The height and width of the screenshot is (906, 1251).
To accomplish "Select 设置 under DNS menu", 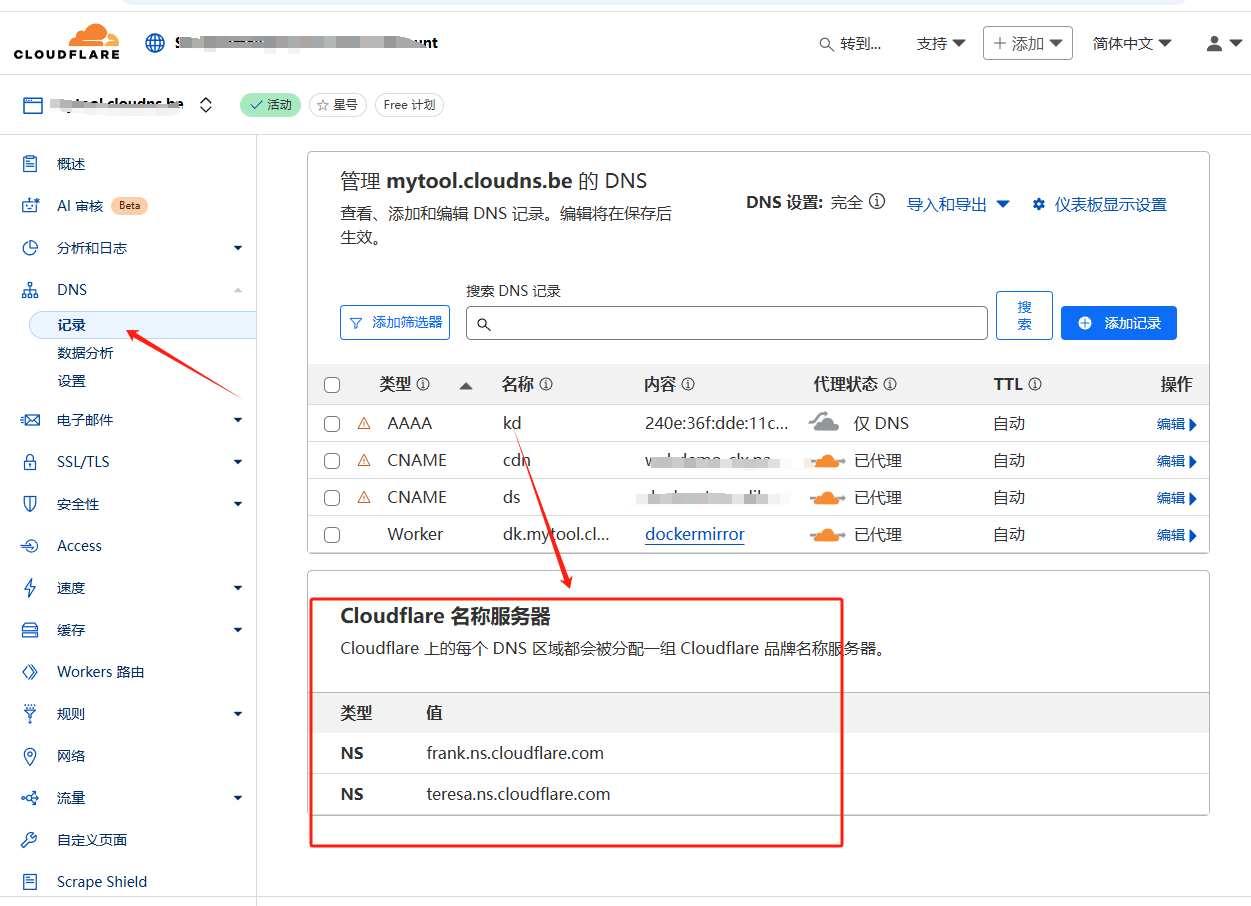I will [71, 381].
